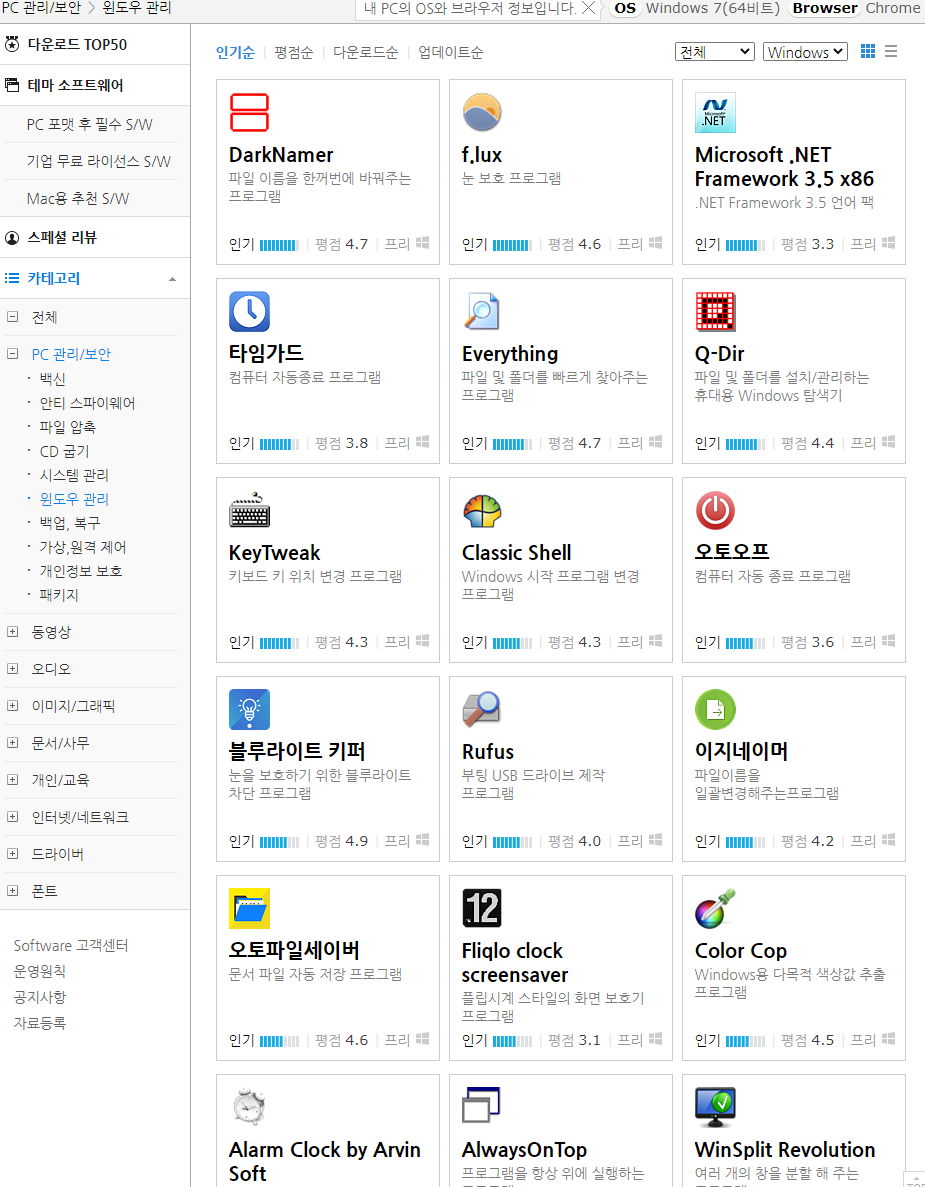This screenshot has width=925, height=1187.
Task: Switch to list view icon
Action: click(891, 51)
